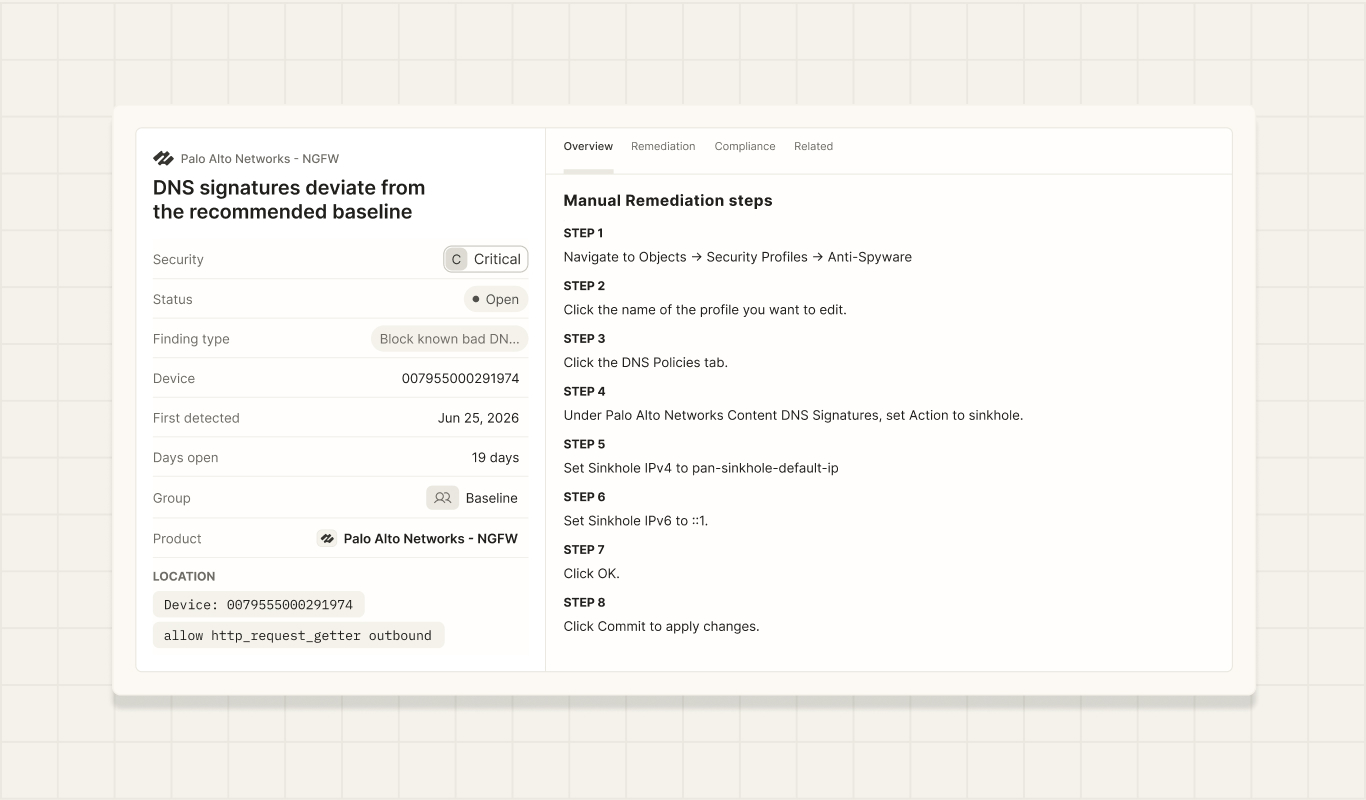1366x800 pixels.
Task: Select the Related tab
Action: pyautogui.click(x=813, y=146)
